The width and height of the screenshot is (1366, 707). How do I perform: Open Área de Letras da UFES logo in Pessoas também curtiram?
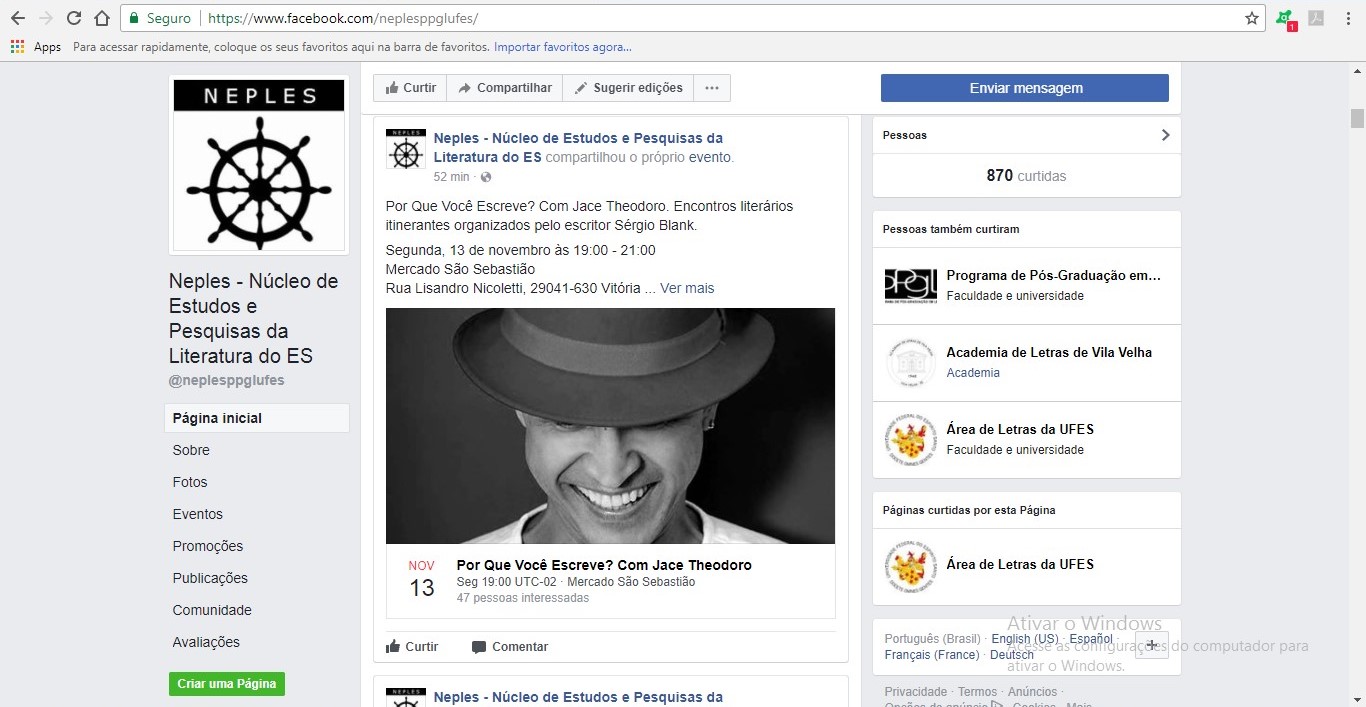pyautogui.click(x=910, y=439)
